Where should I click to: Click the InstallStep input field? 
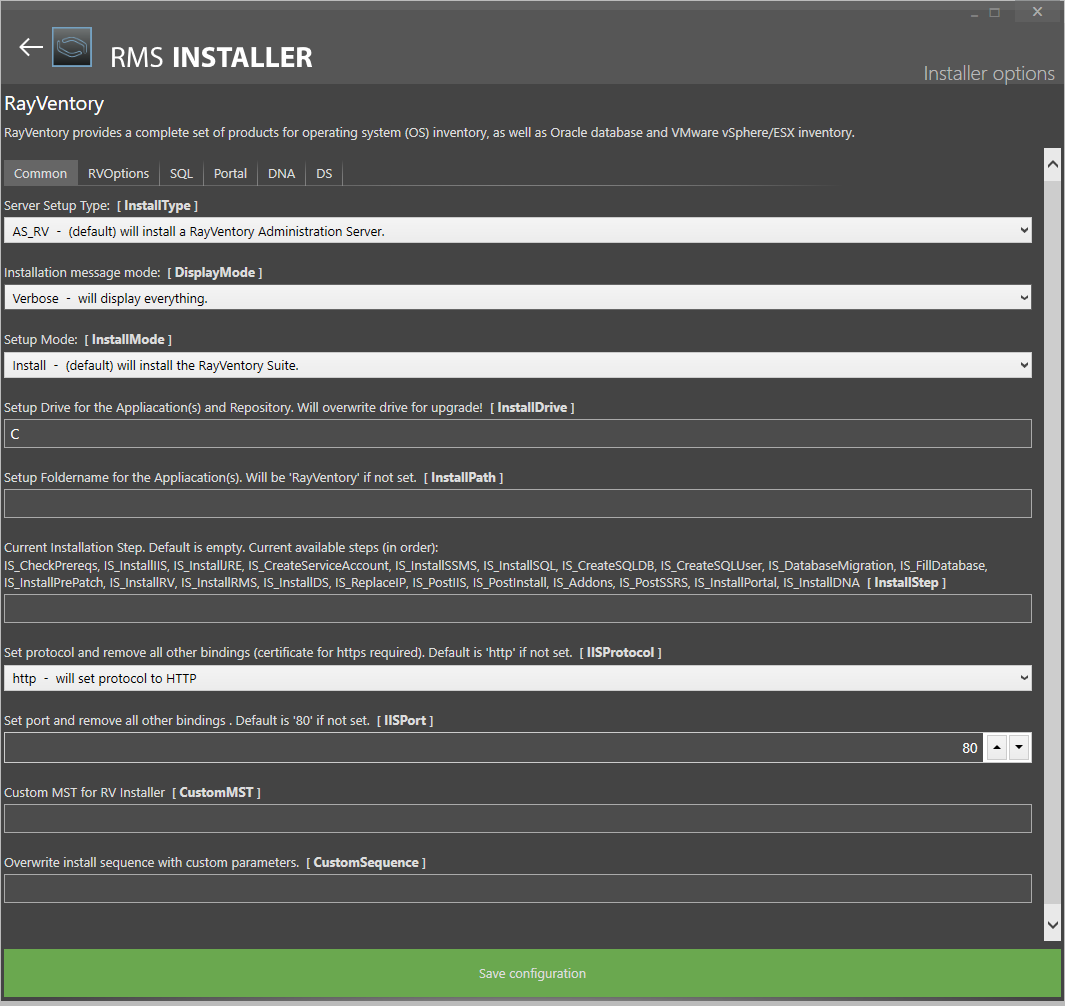[518, 609]
